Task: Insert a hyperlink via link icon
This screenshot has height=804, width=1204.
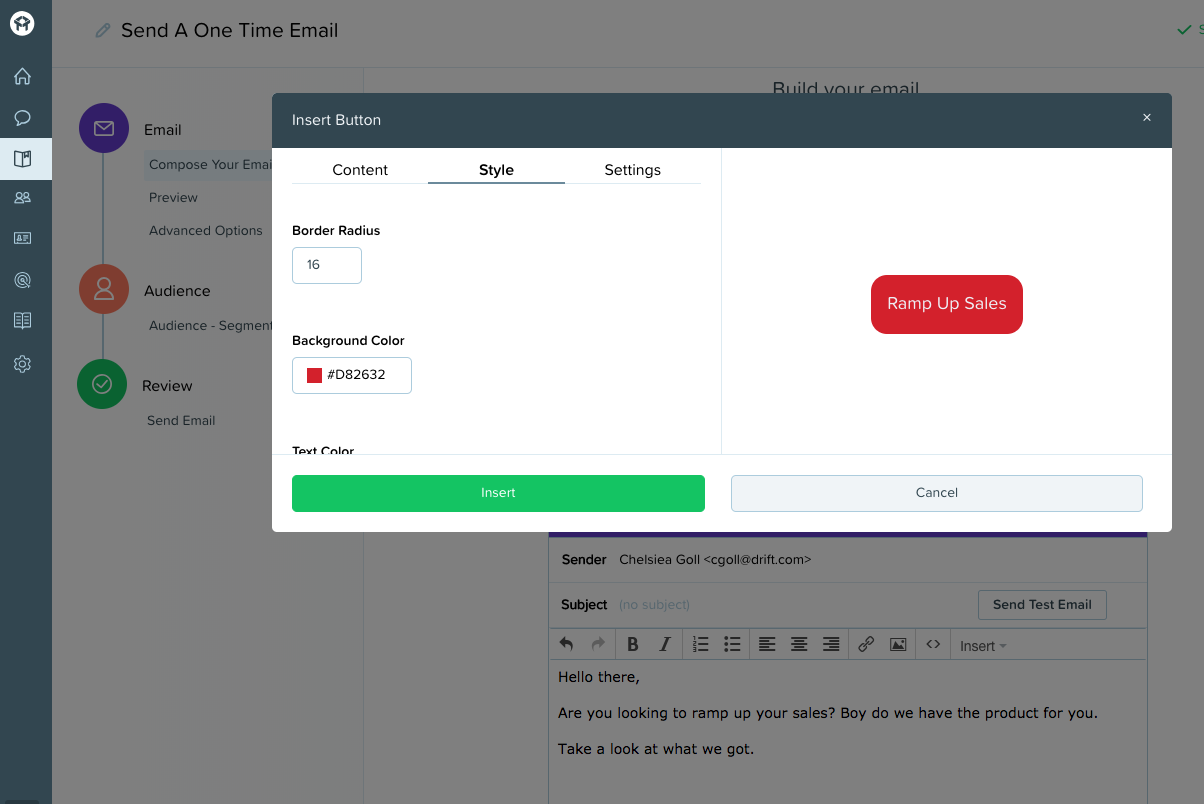Action: point(866,645)
